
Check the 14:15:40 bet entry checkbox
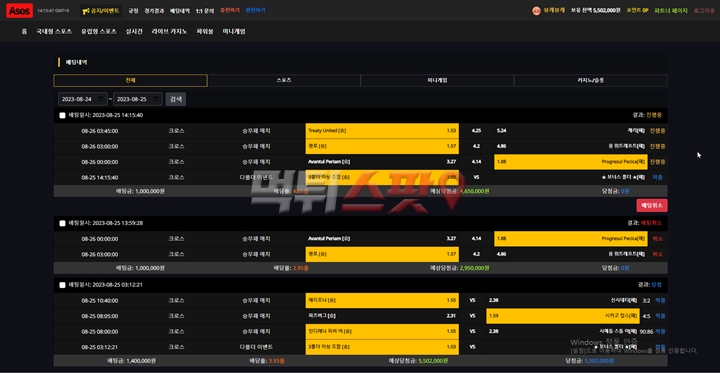(62, 115)
